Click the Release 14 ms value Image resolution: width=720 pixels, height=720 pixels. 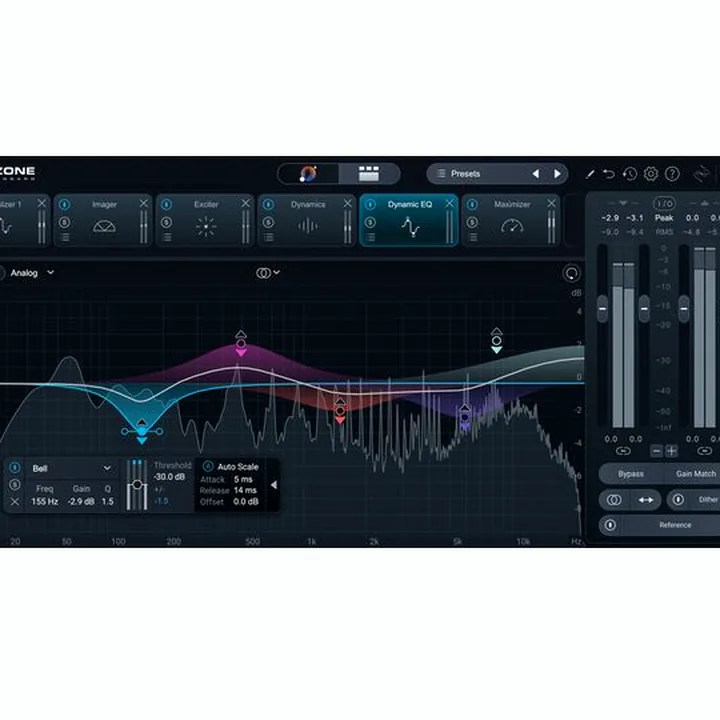point(245,490)
